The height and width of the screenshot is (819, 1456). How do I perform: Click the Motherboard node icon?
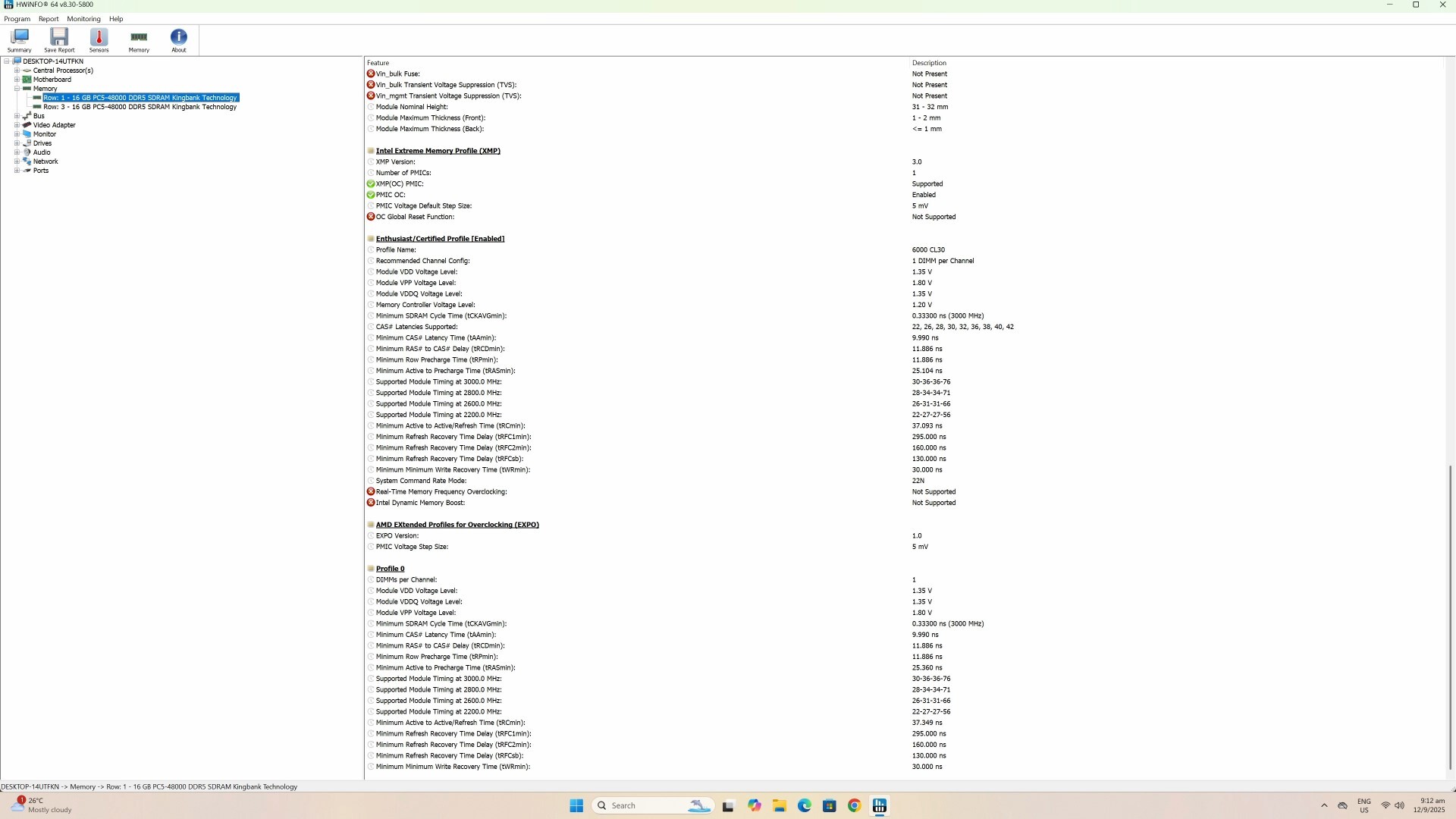[x=27, y=80]
